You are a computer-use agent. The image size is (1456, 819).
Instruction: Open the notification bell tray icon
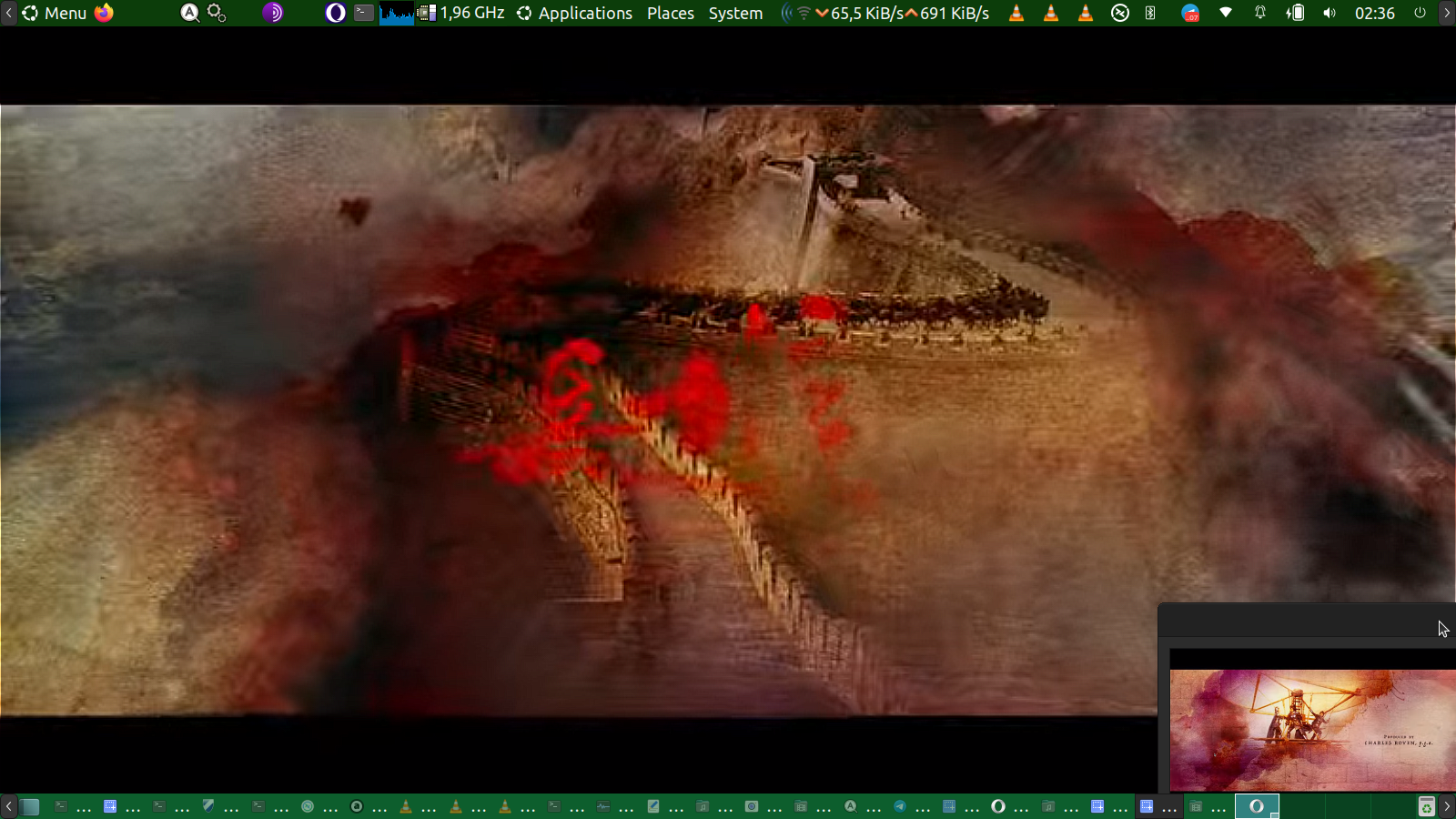click(1260, 13)
